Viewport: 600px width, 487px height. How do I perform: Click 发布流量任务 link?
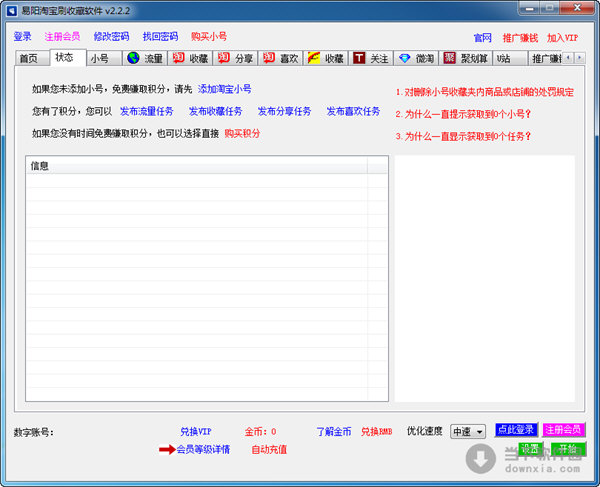point(147,111)
